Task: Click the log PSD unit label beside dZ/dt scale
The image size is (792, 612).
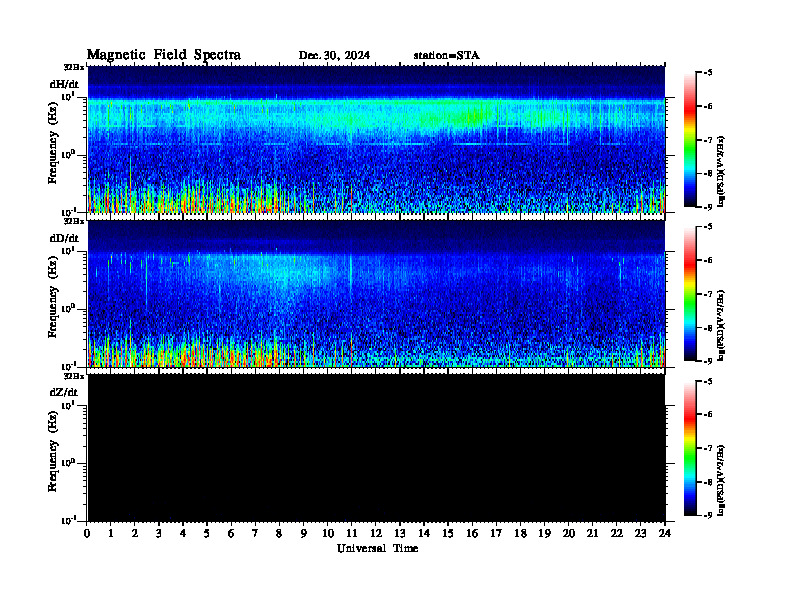Action: pos(722,480)
